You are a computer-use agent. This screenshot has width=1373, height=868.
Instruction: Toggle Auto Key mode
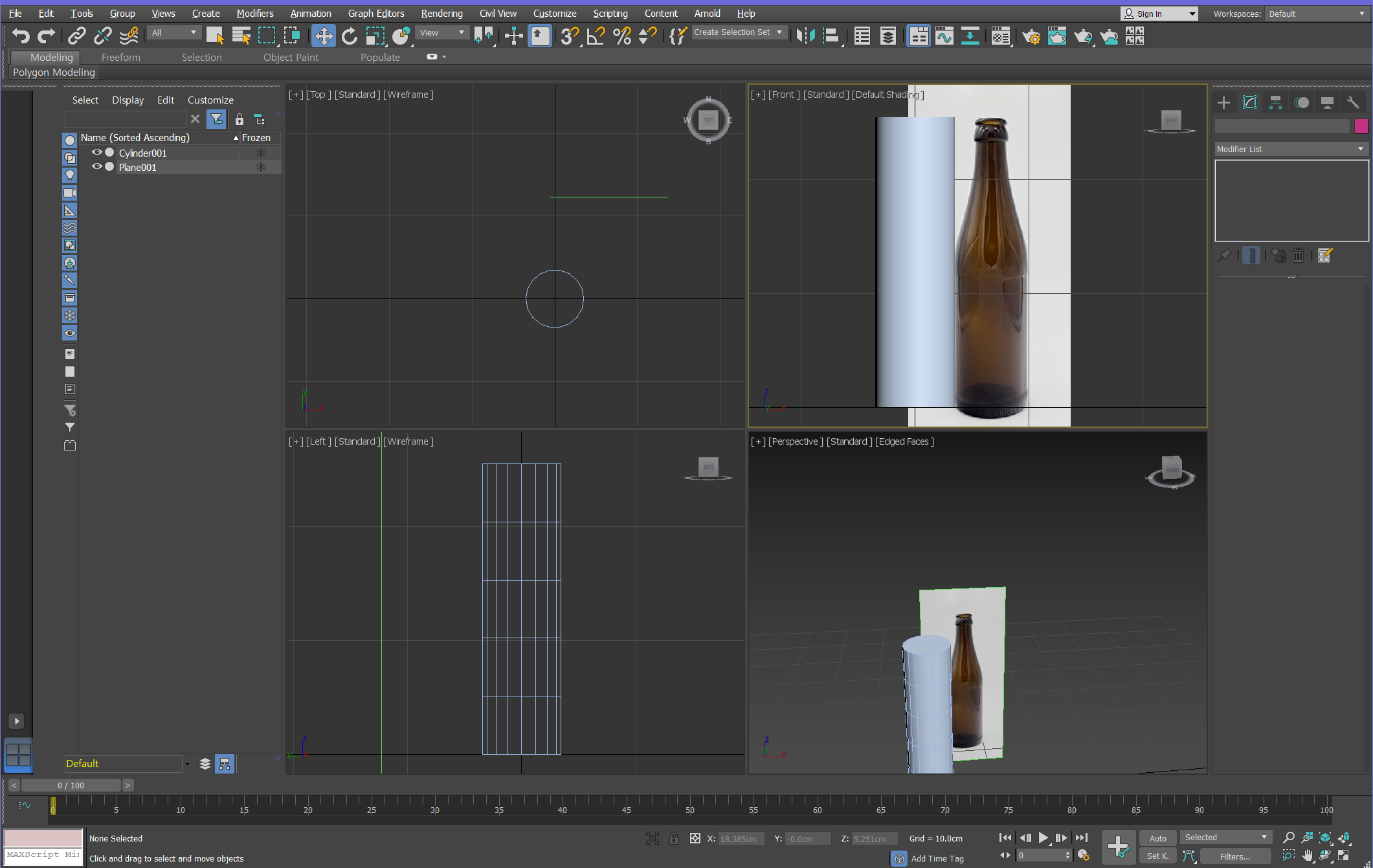tap(1157, 838)
